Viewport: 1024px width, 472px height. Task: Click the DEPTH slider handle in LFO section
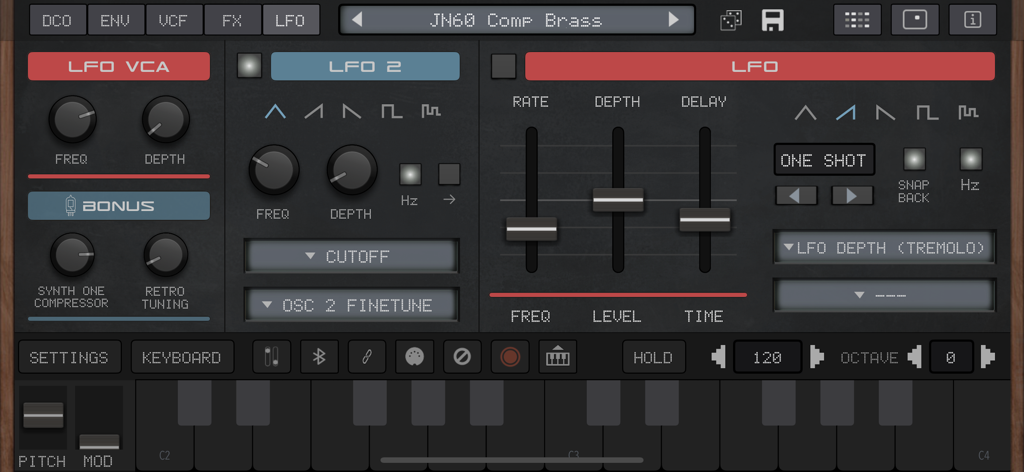pyautogui.click(x=618, y=200)
